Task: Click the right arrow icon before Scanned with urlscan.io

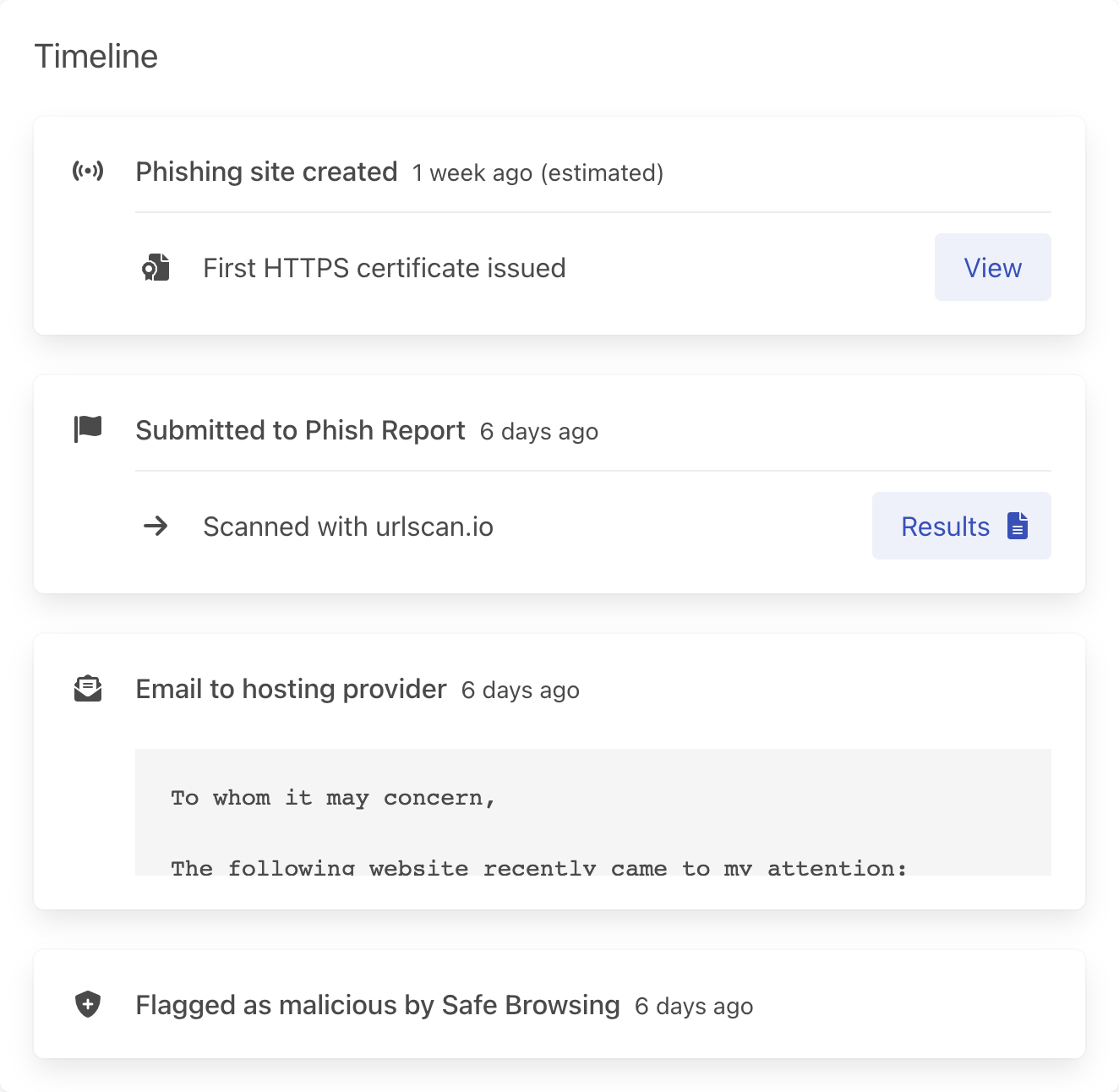Action: [x=156, y=527]
